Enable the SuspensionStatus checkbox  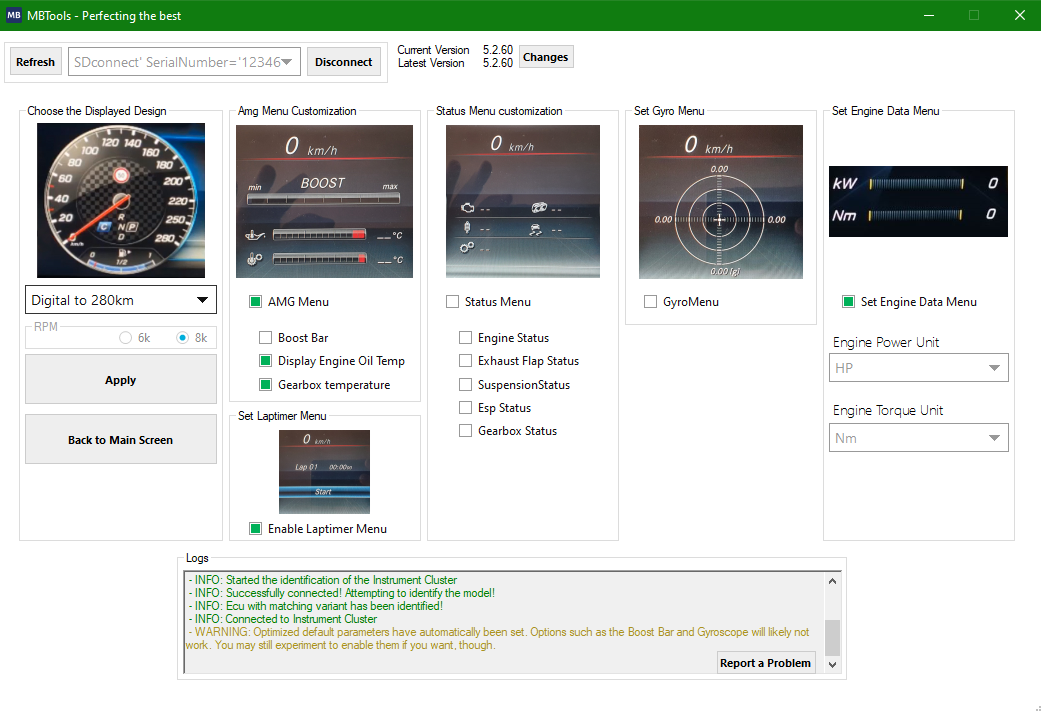click(466, 385)
